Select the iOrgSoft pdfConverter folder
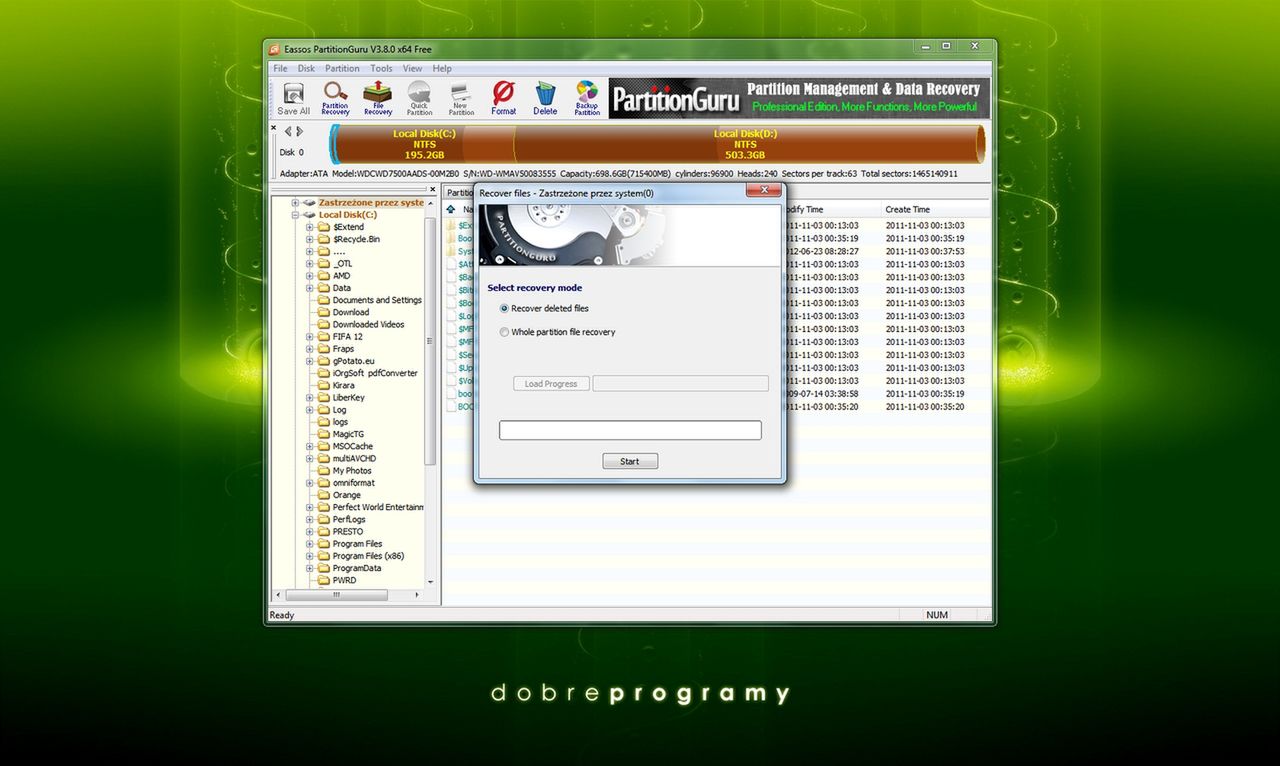 (375, 373)
